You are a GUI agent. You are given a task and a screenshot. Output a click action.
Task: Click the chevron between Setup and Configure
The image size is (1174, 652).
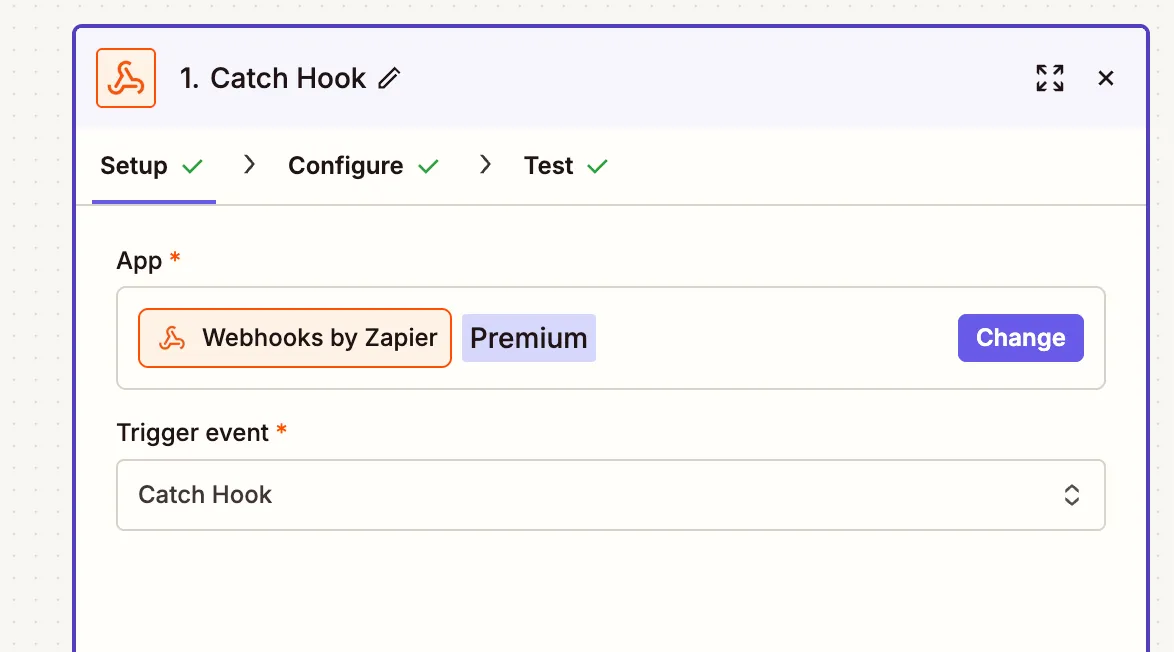(249, 164)
